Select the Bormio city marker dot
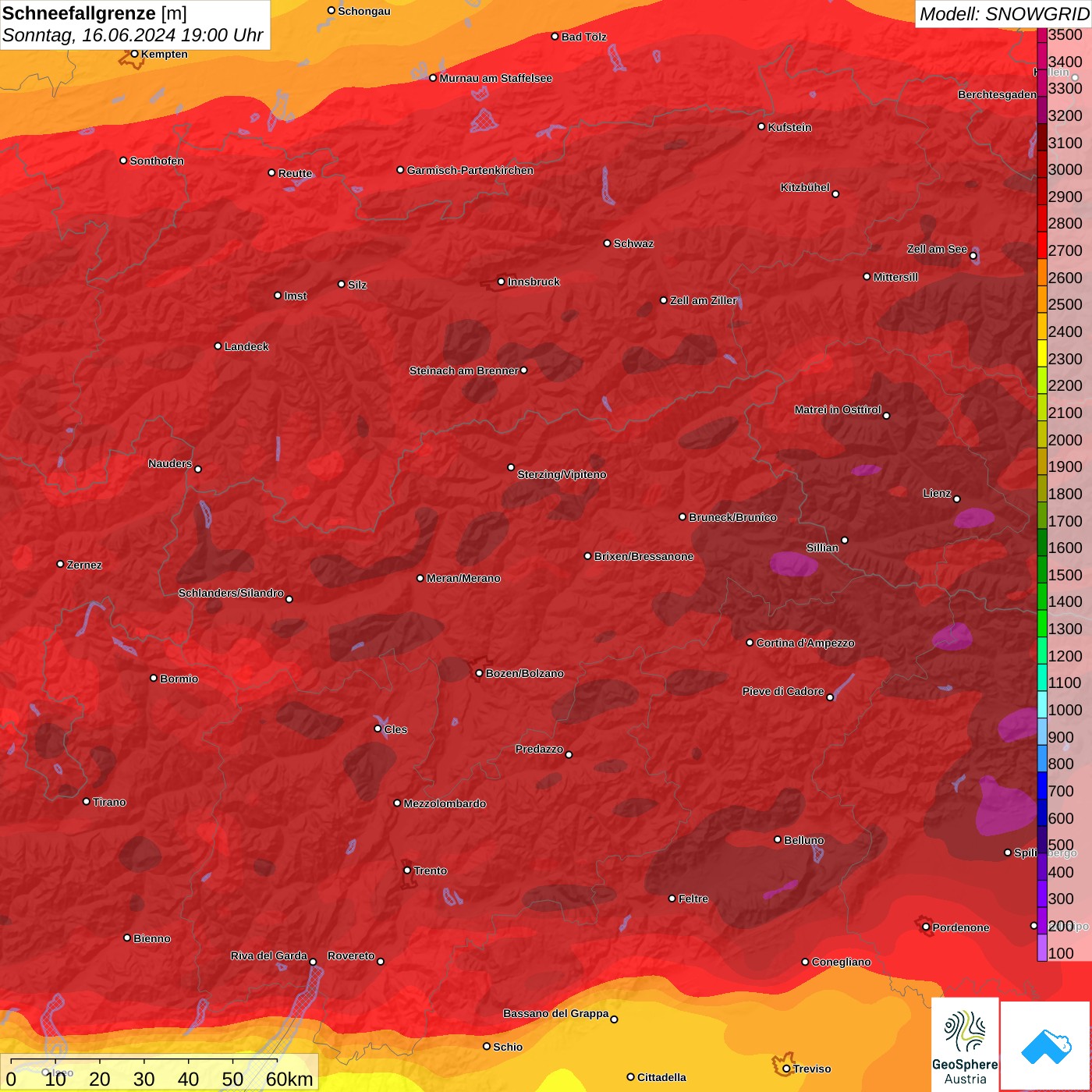The image size is (1092, 1092). [154, 678]
